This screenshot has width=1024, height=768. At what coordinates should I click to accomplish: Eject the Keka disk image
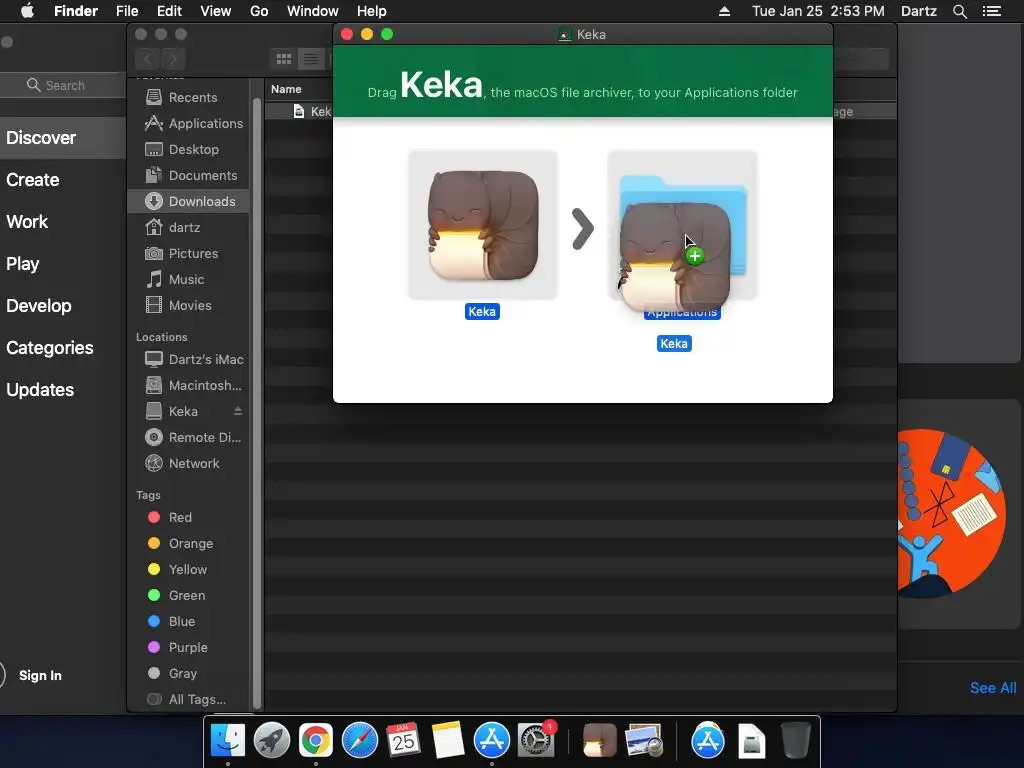[238, 411]
